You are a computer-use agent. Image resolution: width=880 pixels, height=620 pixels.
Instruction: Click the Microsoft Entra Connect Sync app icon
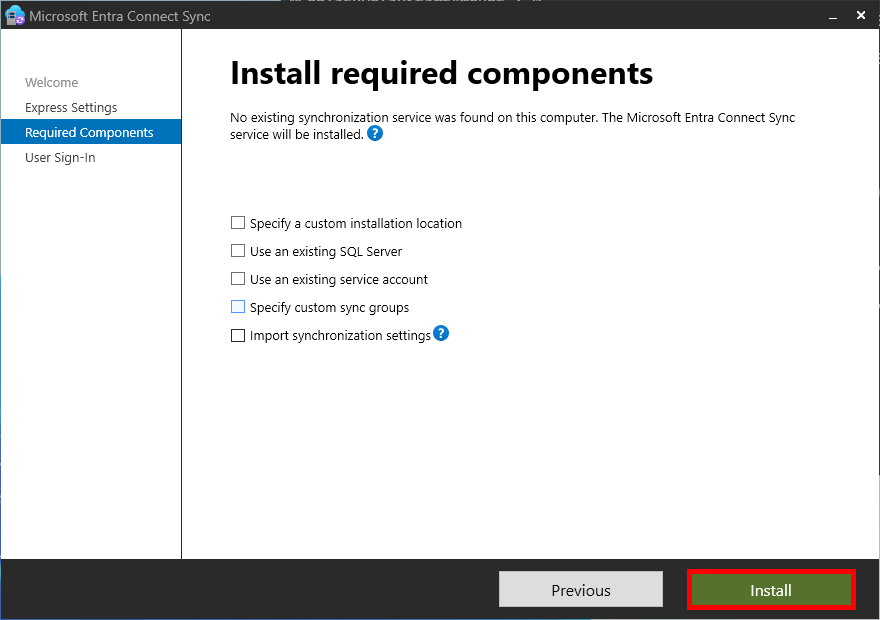(x=13, y=15)
